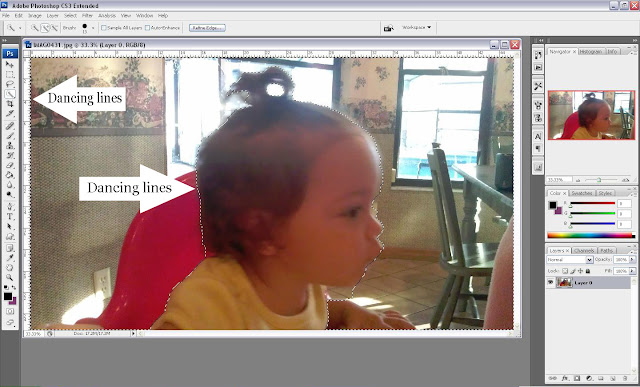
Task: Toggle Quick Mask mode button
Action: click(10, 311)
